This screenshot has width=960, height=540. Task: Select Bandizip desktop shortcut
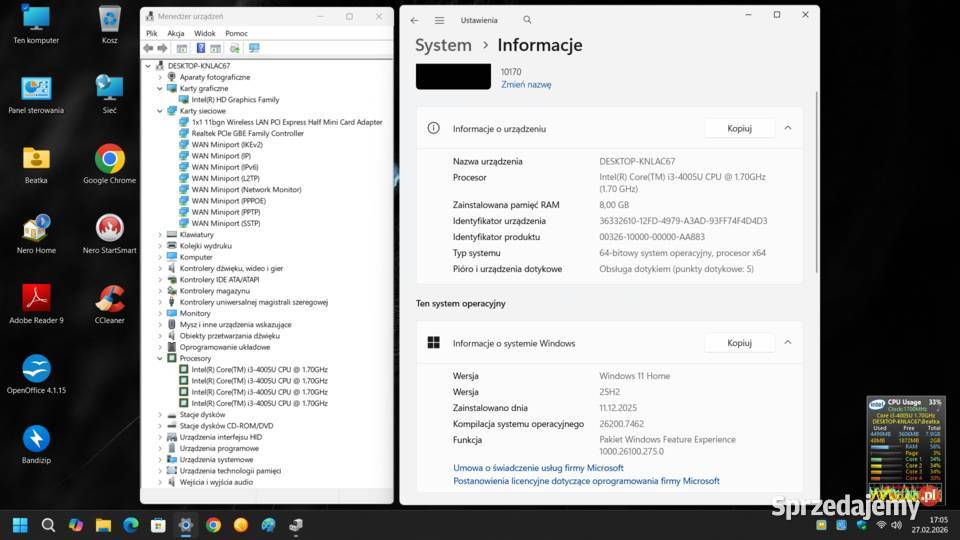(36, 444)
